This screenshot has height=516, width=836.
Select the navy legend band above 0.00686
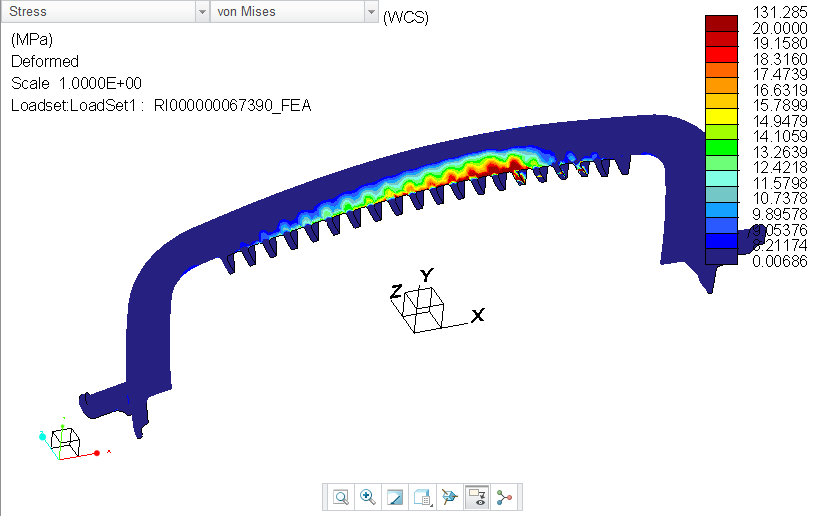[x=721, y=257]
